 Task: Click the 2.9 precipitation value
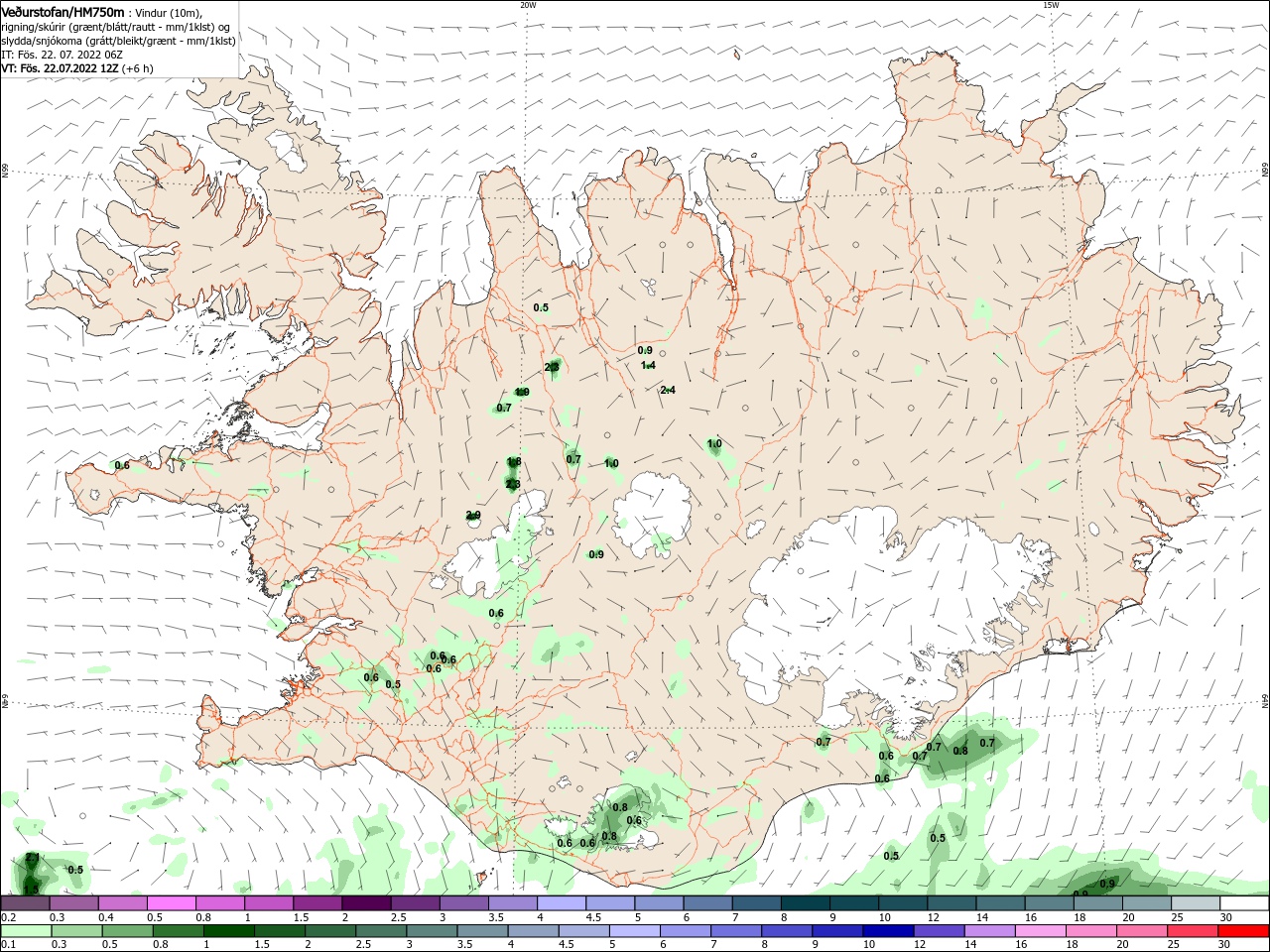[473, 516]
